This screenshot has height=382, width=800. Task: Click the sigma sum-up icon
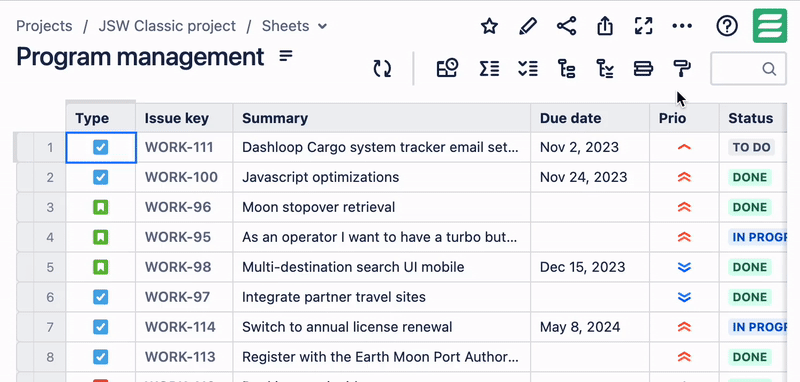pos(489,68)
